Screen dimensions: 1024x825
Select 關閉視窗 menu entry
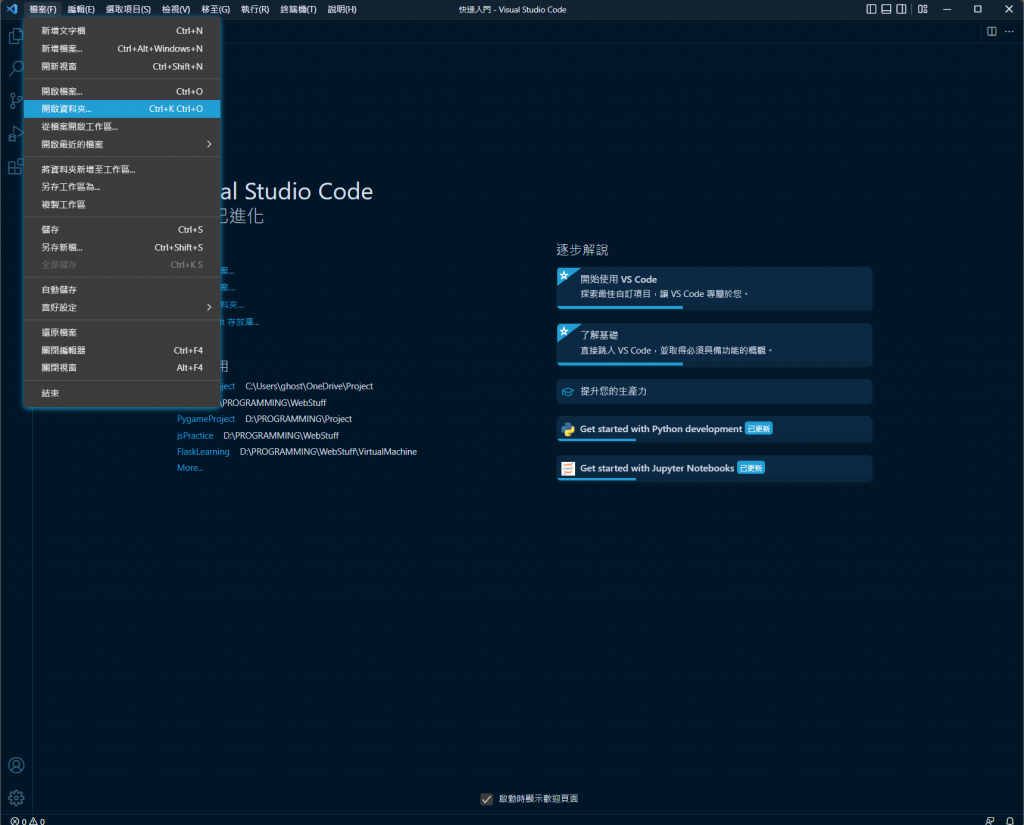point(122,368)
